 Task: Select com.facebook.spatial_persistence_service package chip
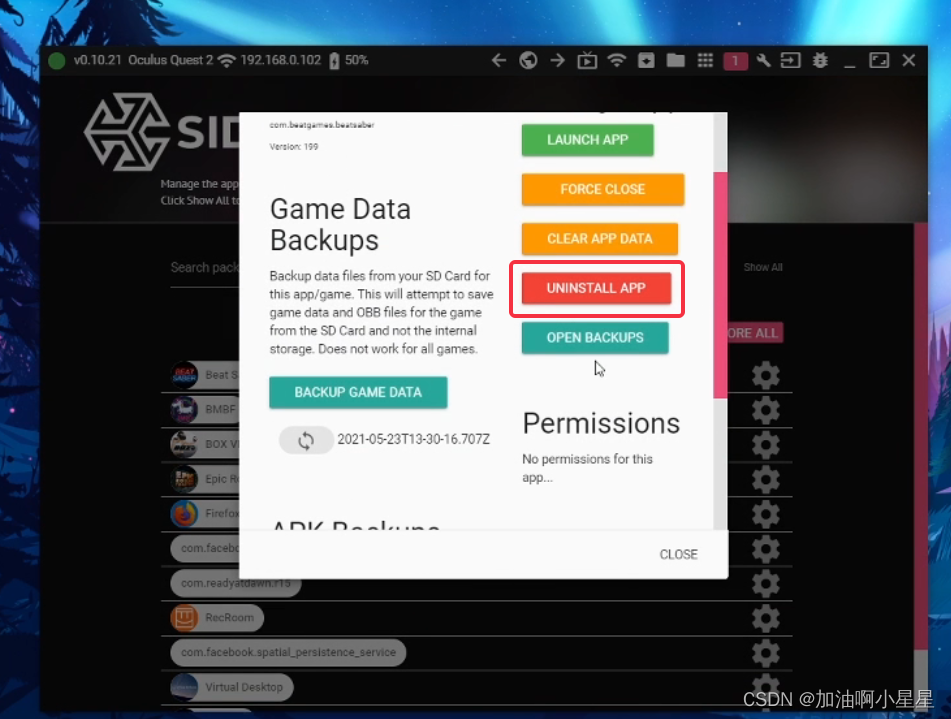point(288,652)
